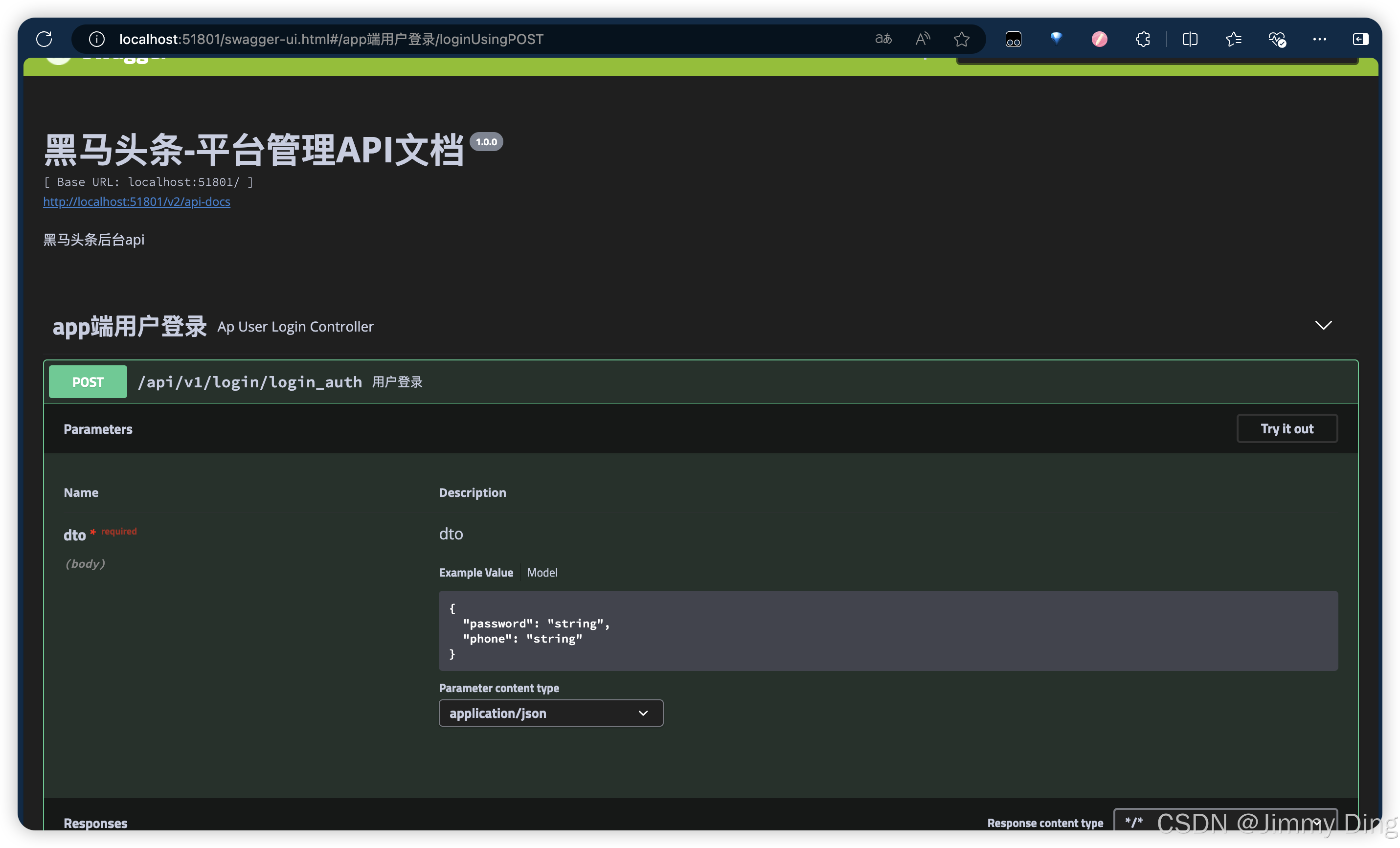Screen dimensions: 1400x848
Task: Open the site information icon in the address bar
Action: [96, 39]
